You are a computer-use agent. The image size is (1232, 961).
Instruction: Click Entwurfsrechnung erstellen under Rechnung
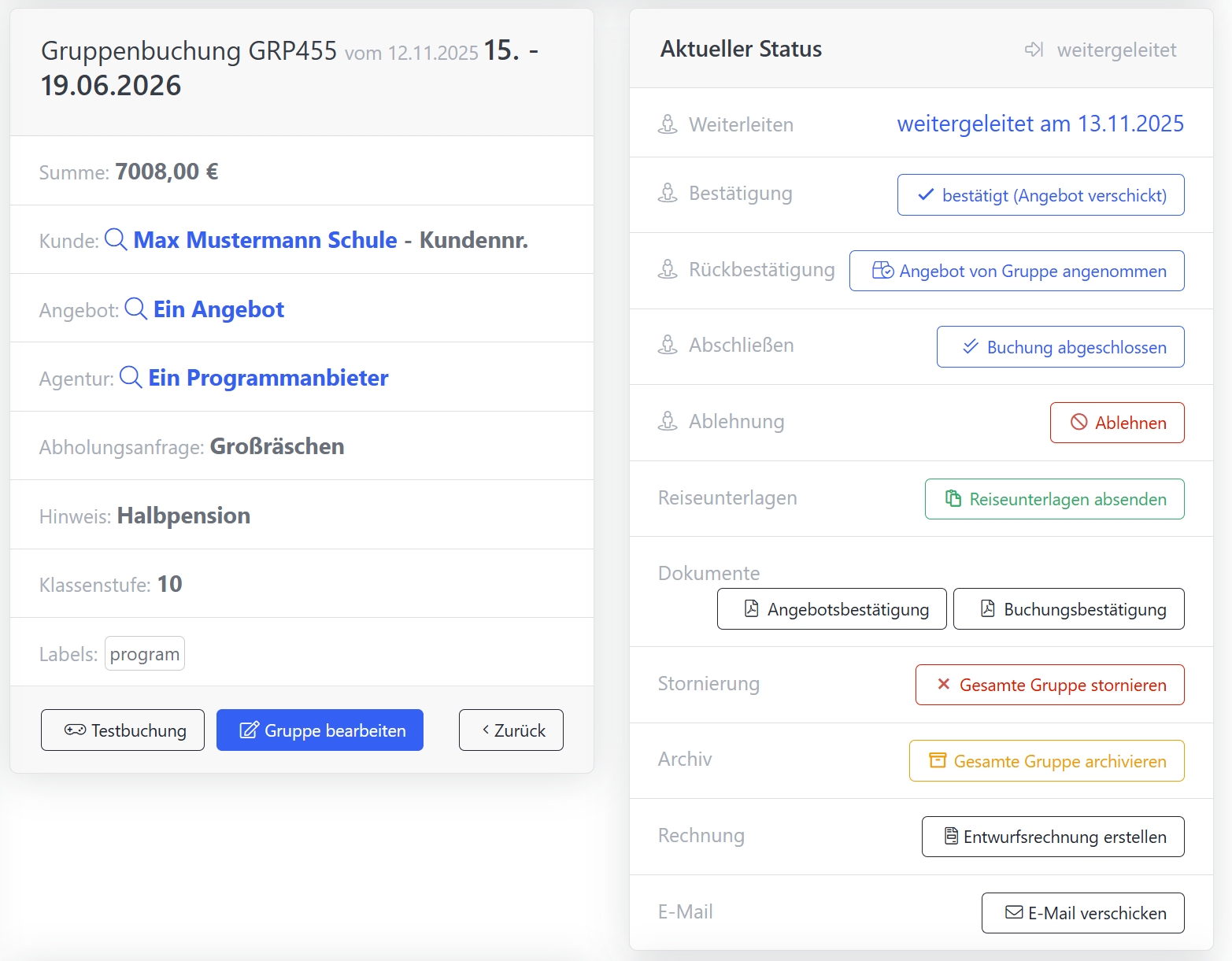(x=1053, y=837)
